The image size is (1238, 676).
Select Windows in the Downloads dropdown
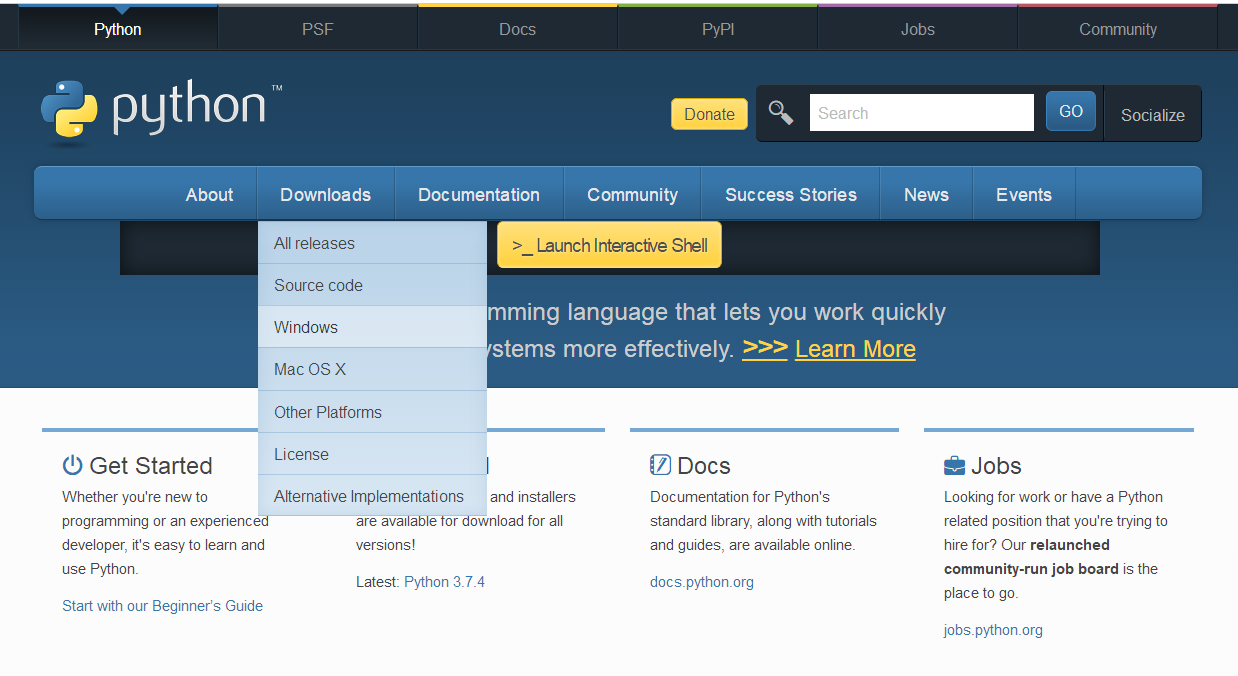pos(372,327)
